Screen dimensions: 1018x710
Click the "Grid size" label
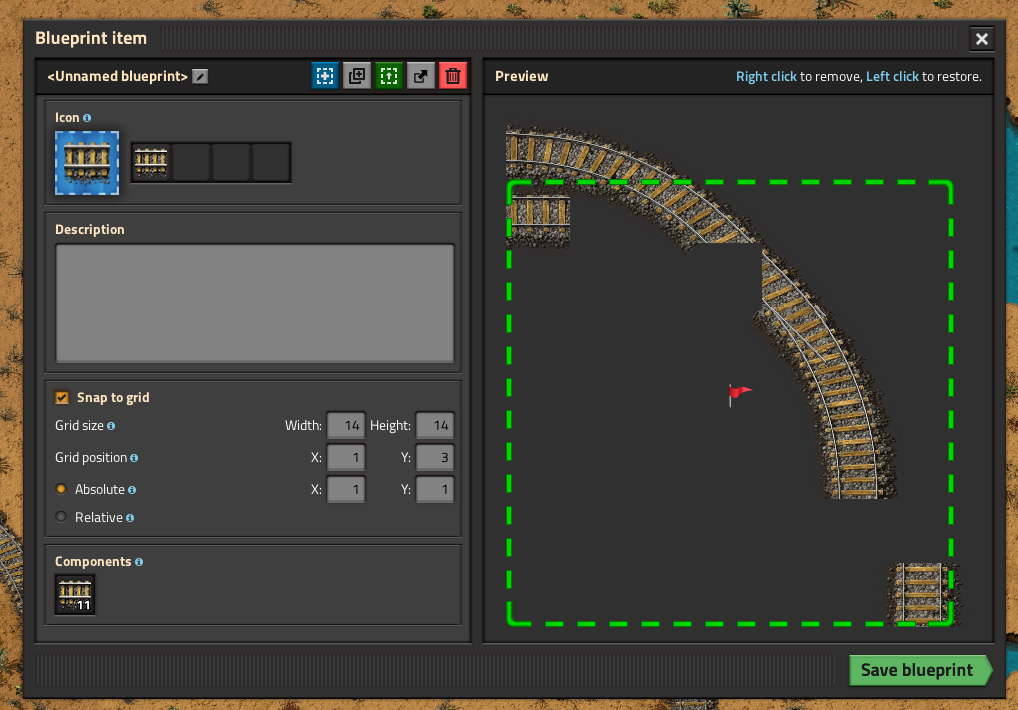pyautogui.click(x=79, y=426)
